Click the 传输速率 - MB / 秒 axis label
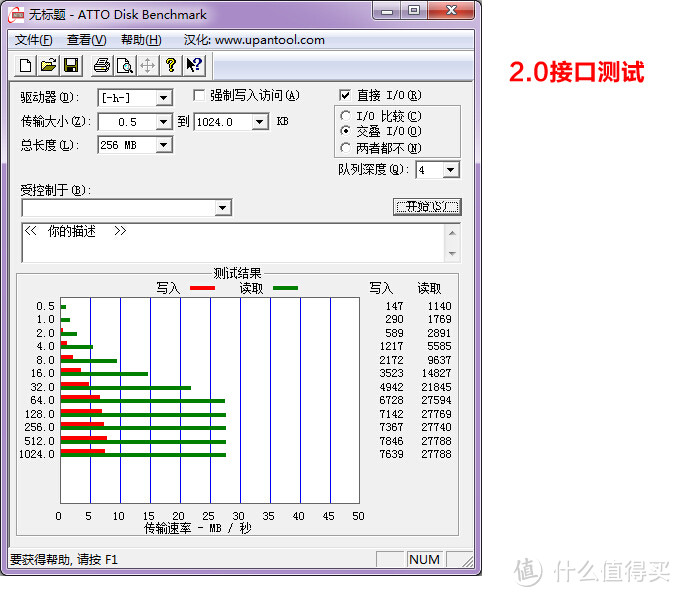 coord(198,528)
